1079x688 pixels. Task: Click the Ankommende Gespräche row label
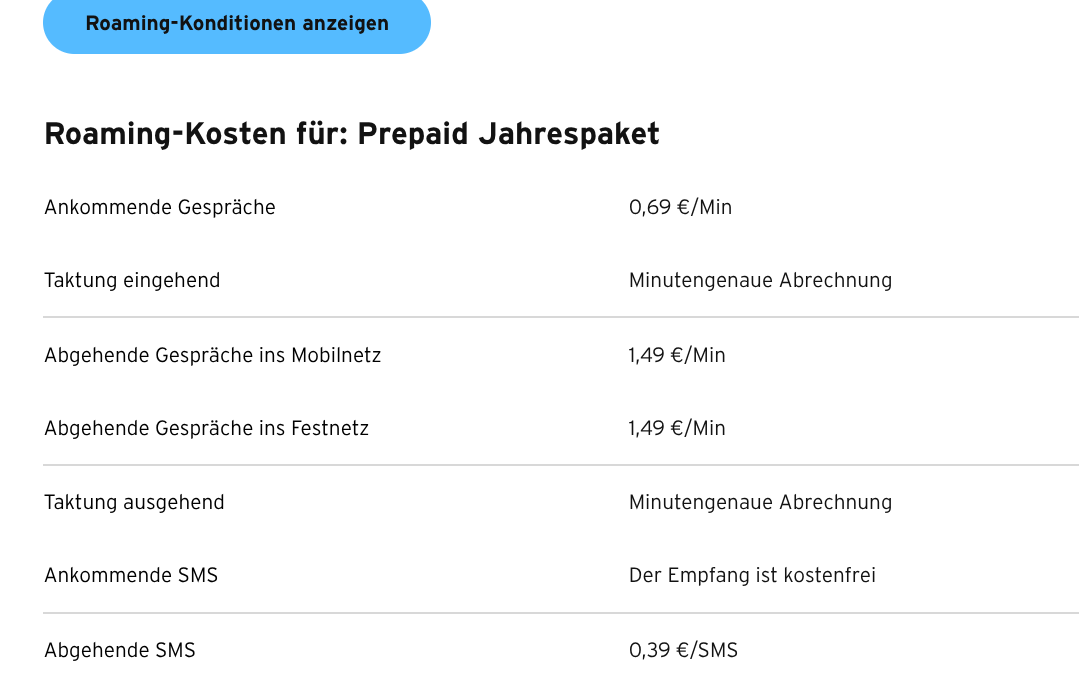[160, 207]
